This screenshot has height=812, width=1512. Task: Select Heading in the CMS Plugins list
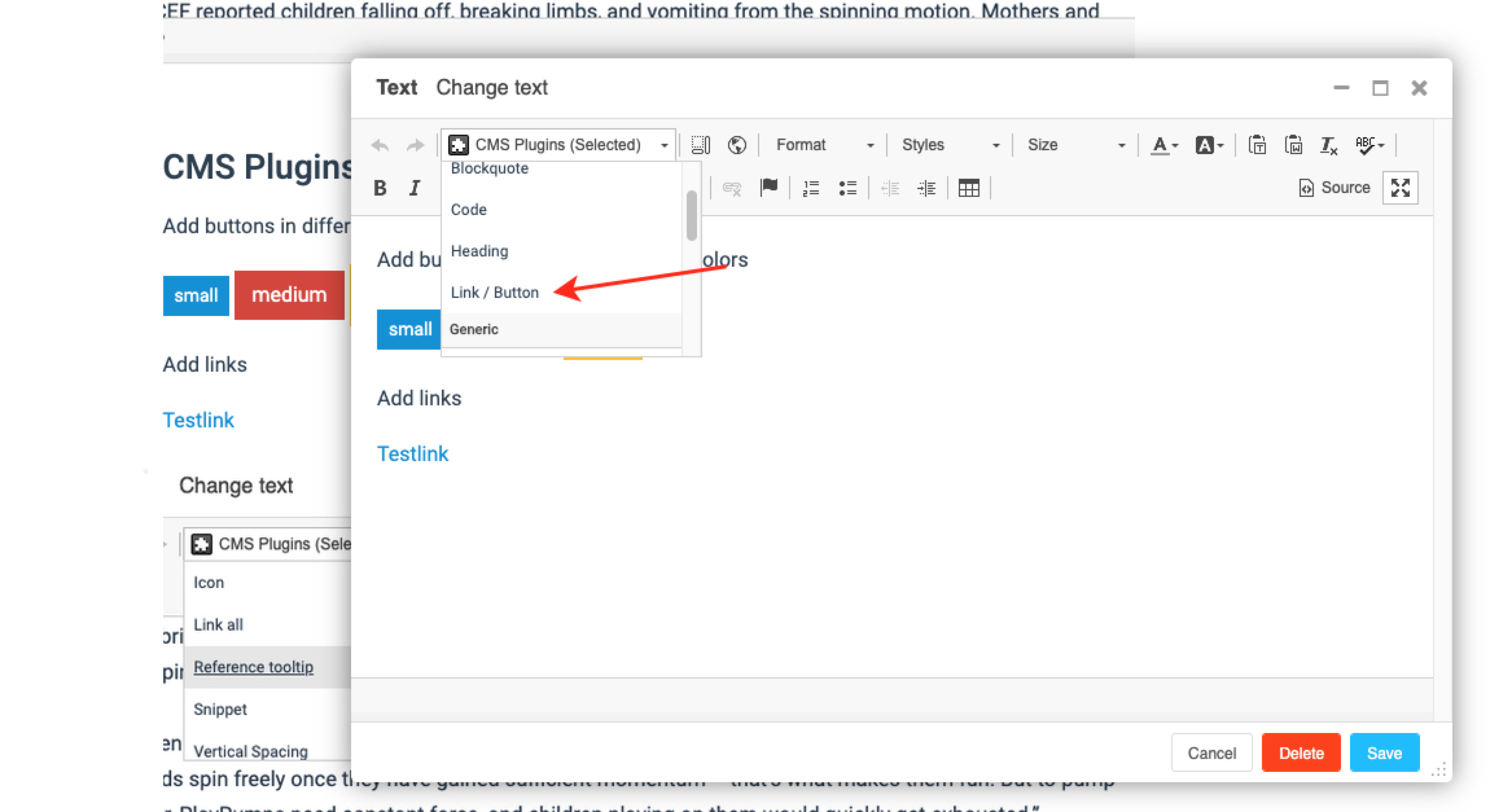point(479,251)
